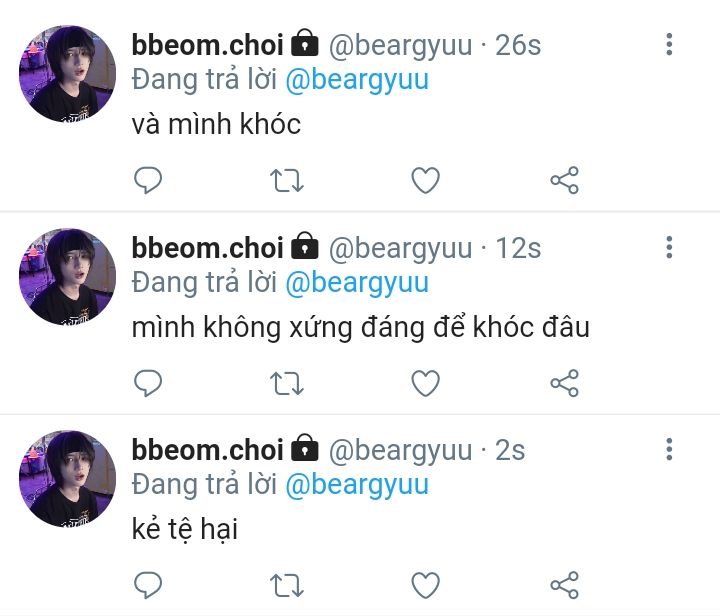
Task: Like the "mình không xứng đáng" tweet
Action: click(x=426, y=382)
